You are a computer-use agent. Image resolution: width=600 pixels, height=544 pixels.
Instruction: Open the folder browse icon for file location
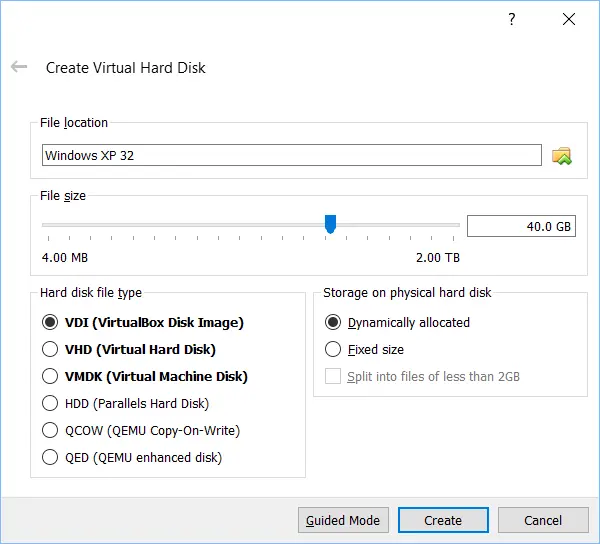561,156
